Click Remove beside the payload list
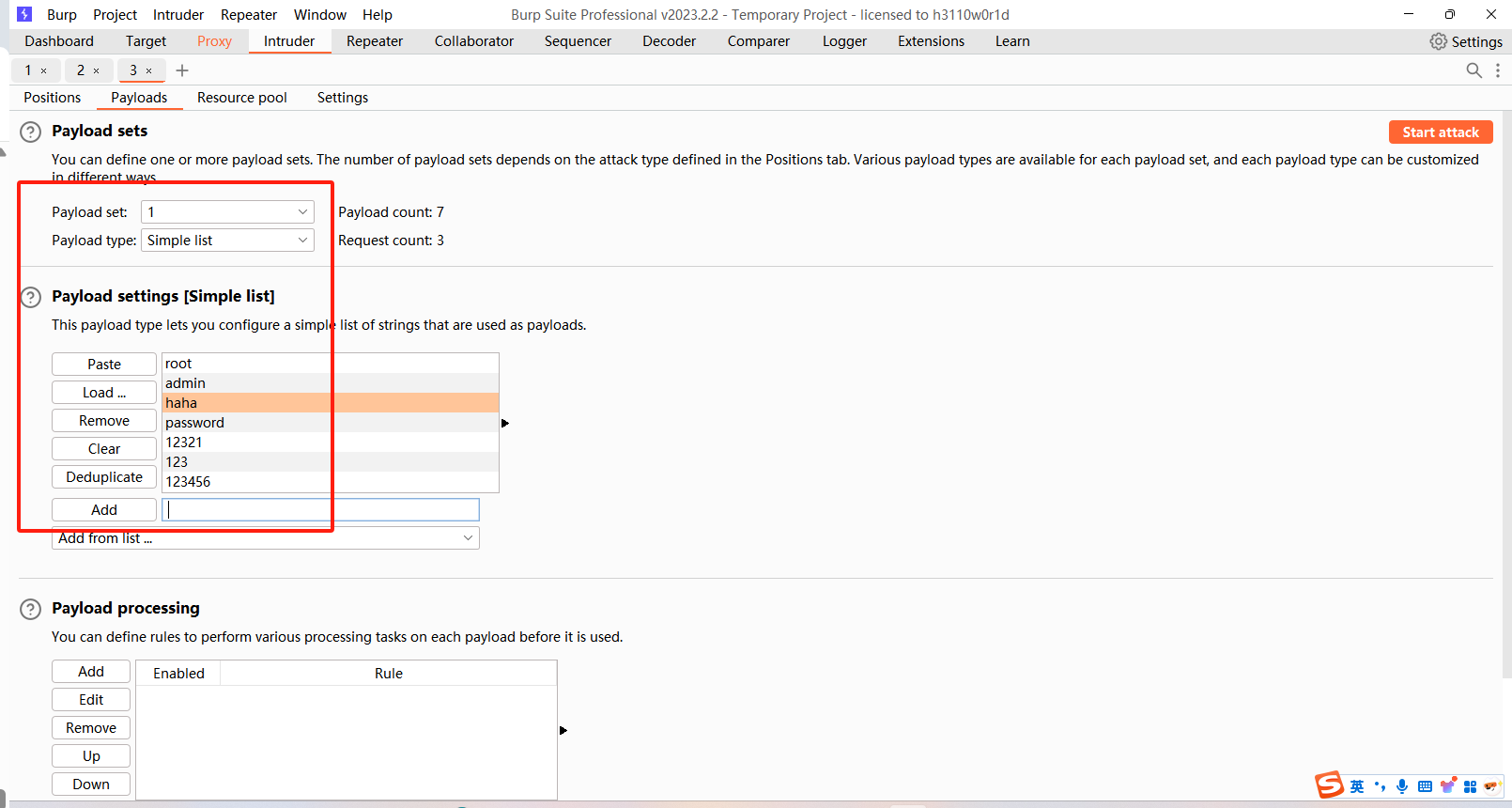 (x=104, y=421)
